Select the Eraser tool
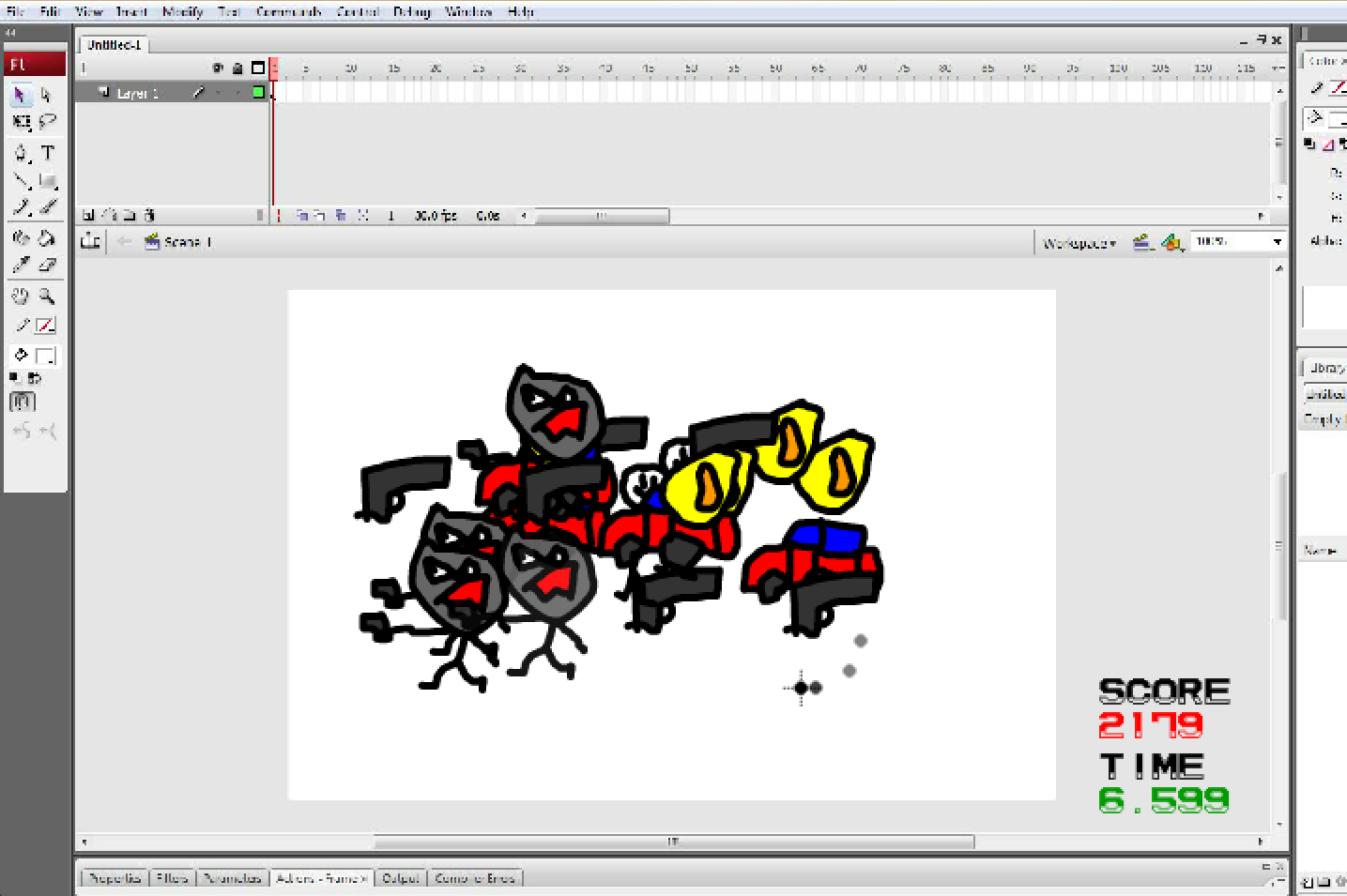Image resolution: width=1347 pixels, height=896 pixels. (x=47, y=266)
